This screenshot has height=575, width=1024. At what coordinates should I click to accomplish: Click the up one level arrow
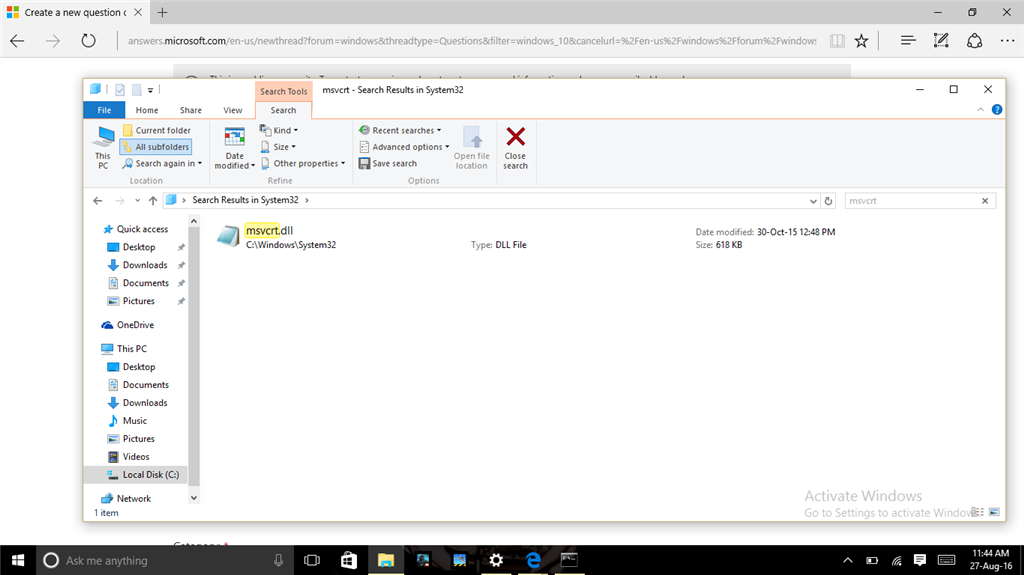[x=153, y=201]
